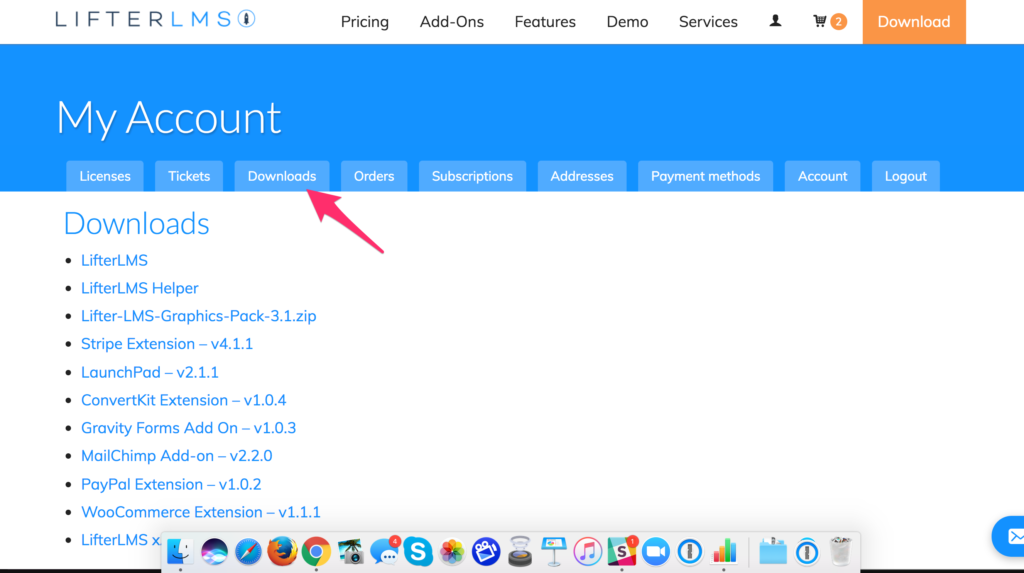
Task: Open the shopping cart icon
Action: [822, 21]
